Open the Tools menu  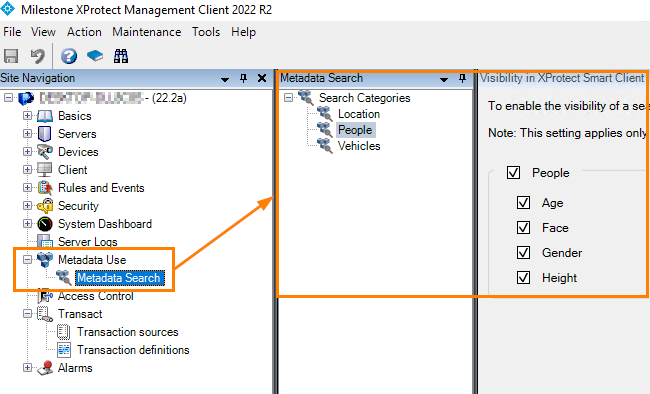pos(206,32)
